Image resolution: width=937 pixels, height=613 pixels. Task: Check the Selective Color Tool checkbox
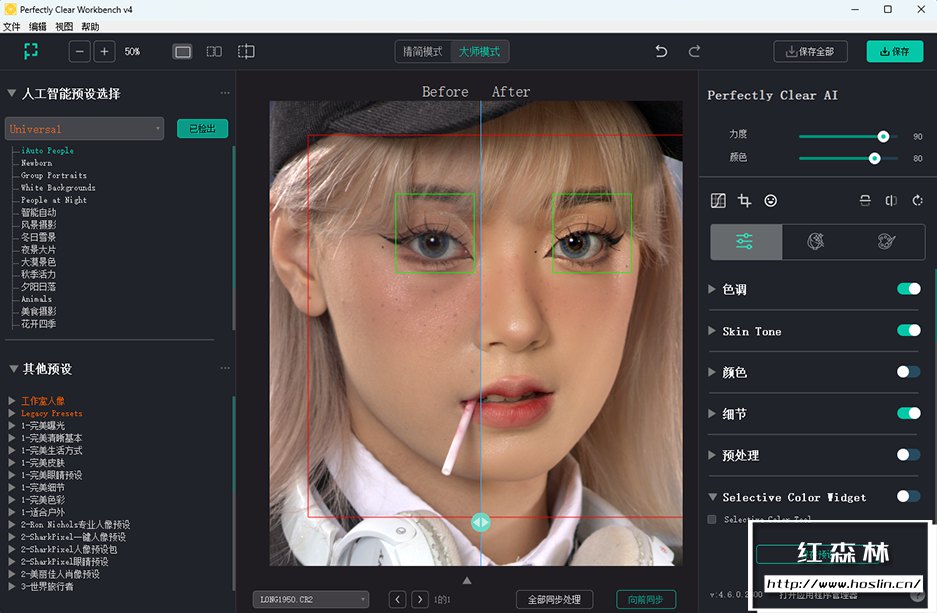712,519
